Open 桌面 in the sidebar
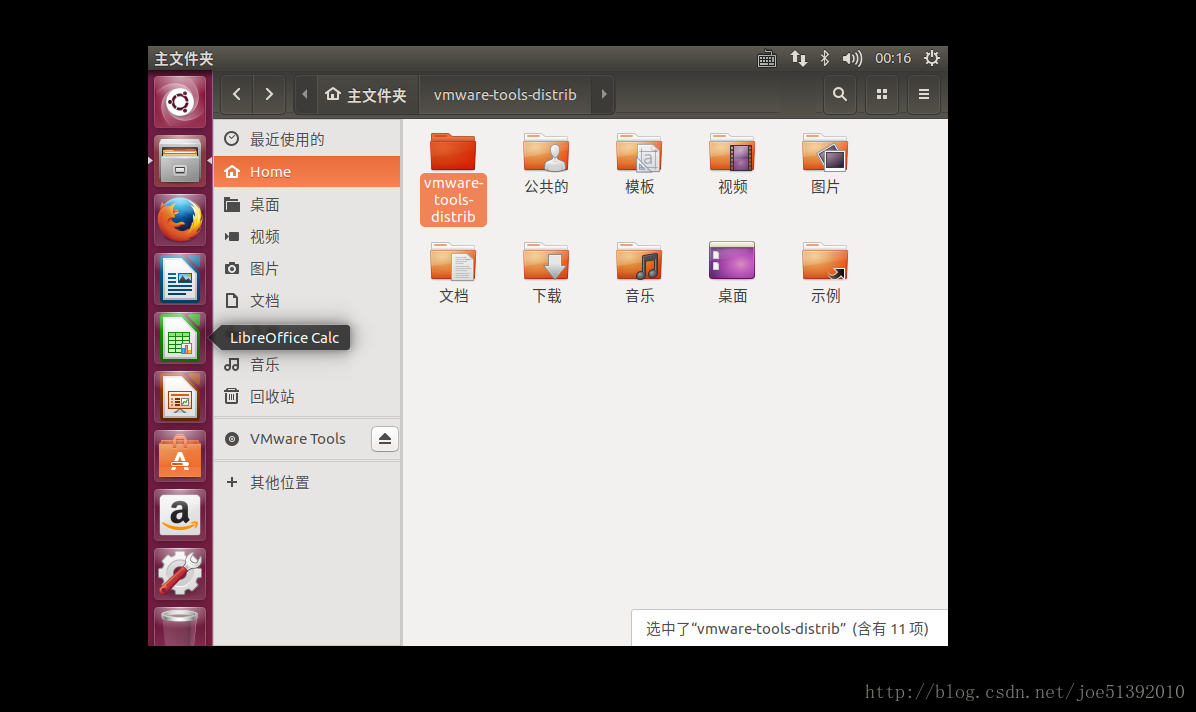This screenshot has height=712, width=1196. [x=307, y=205]
